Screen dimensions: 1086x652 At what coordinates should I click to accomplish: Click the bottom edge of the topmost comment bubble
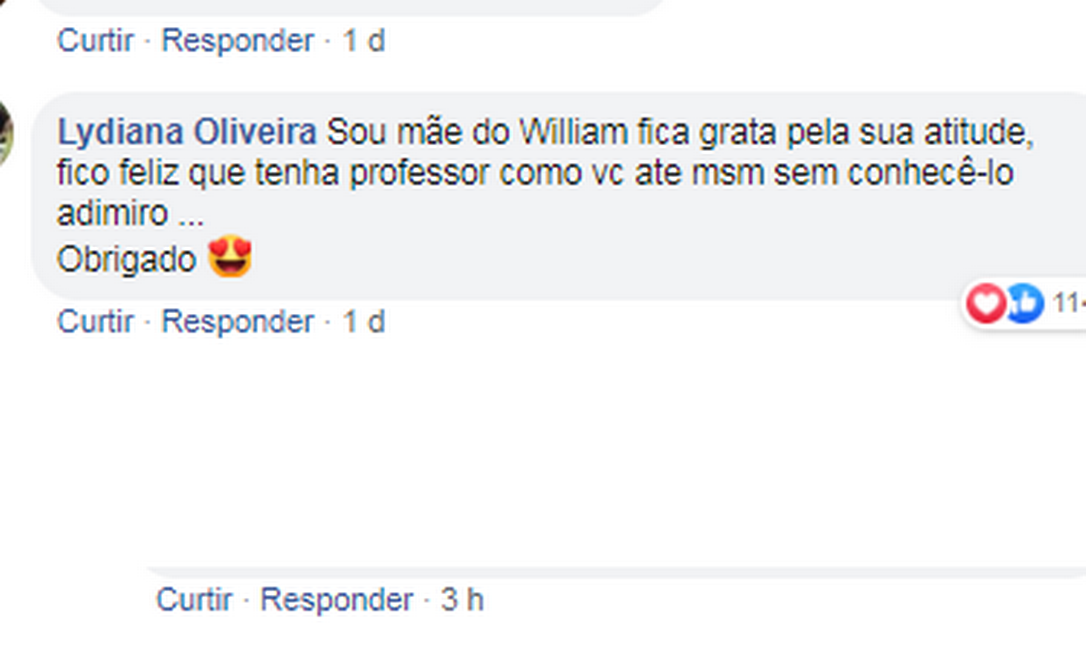(350, 10)
